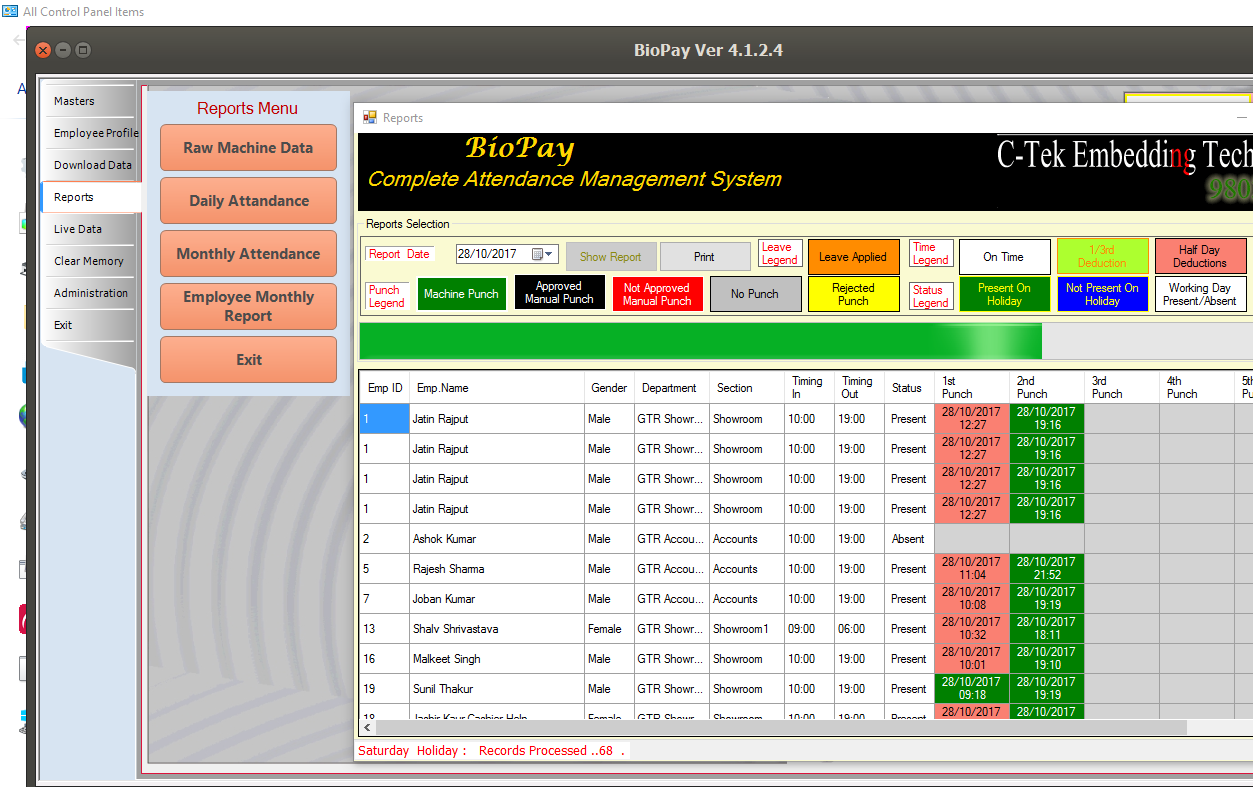Open the Live Data tab
Viewport: 1253px width, 787px height.
(87, 229)
